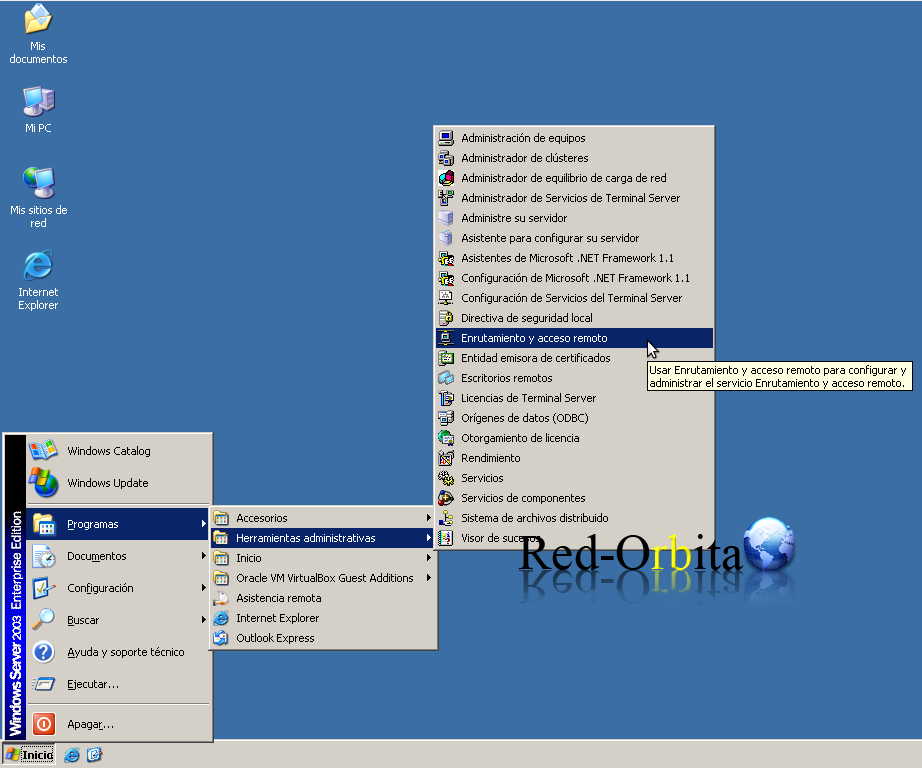
Task: Select Buscar in the Start menu
Action: [x=118, y=620]
